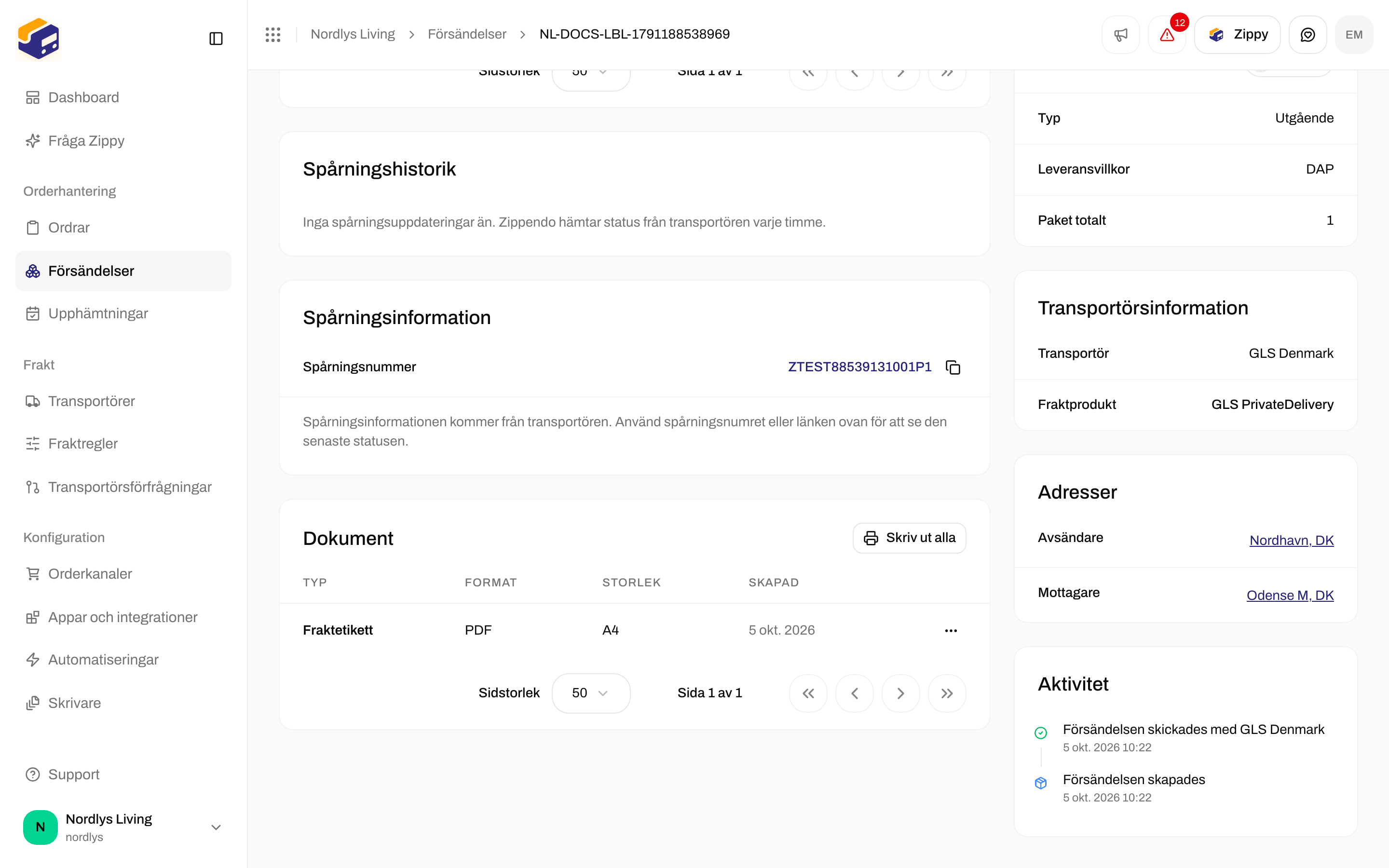The height and width of the screenshot is (868, 1389).
Task: Open Upphämtningar page
Action: [x=123, y=313]
